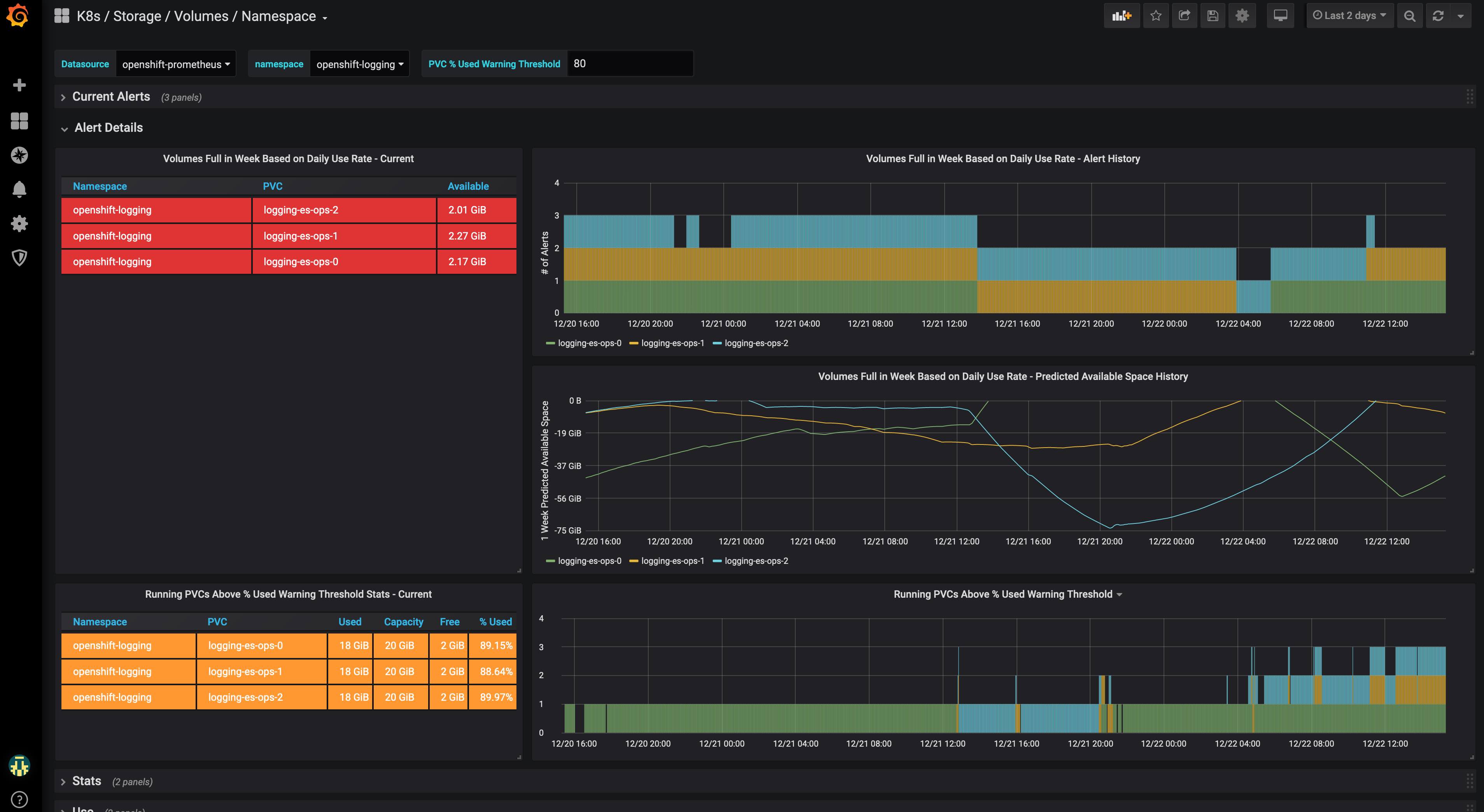Open Alerting bell icon in sidebar
This screenshot has height=812, width=1484.
19,189
